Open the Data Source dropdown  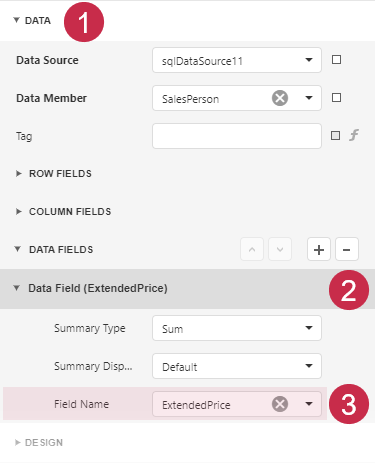coord(309,60)
